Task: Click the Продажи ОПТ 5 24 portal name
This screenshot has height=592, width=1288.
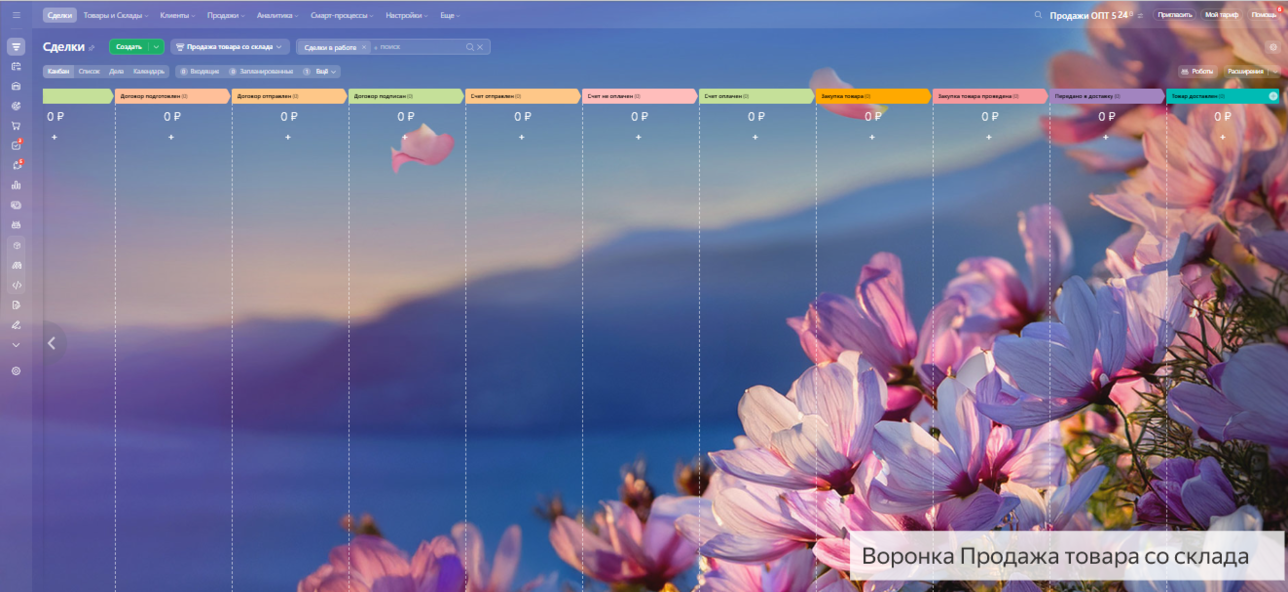Action: coord(1089,15)
